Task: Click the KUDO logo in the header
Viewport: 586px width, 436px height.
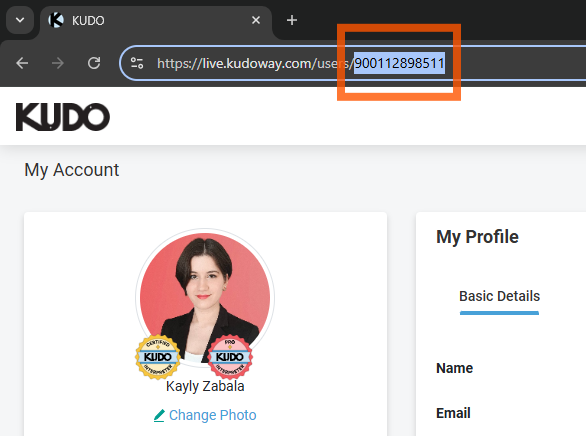Action: (x=63, y=117)
